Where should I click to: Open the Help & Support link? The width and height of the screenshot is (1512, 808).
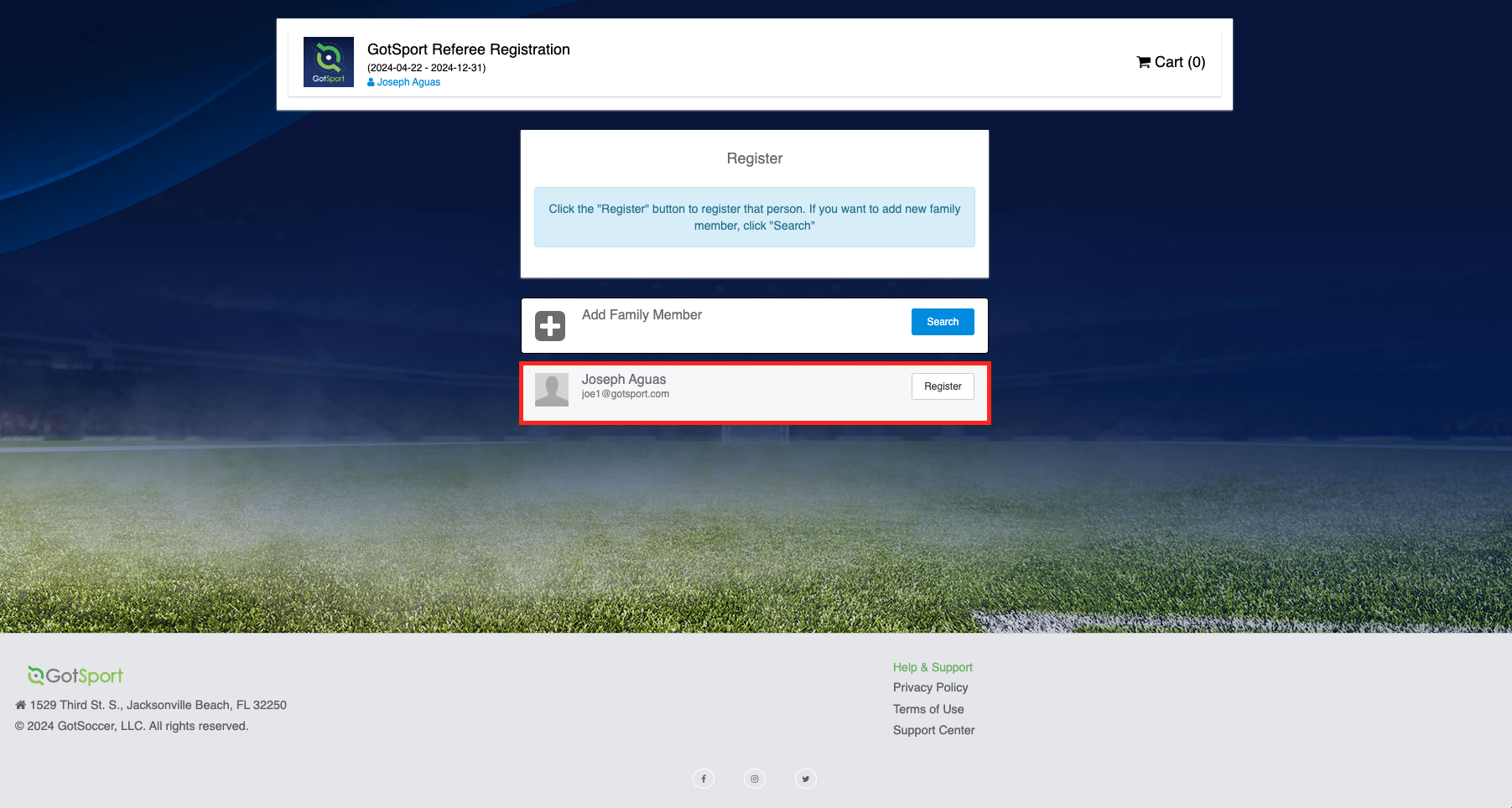[933, 667]
